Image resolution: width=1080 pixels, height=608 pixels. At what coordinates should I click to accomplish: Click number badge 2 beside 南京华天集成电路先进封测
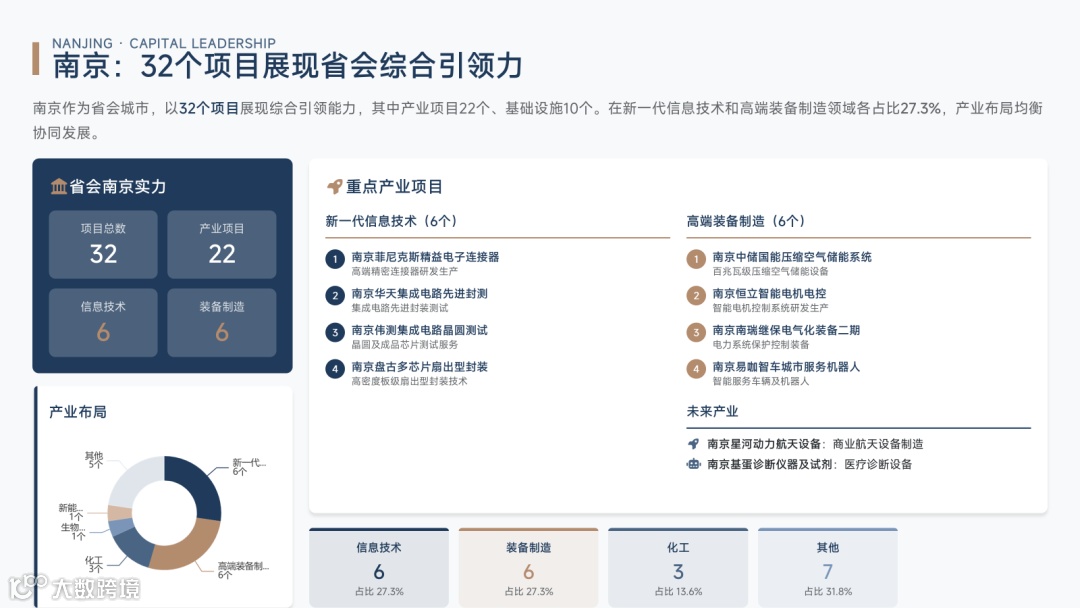click(x=335, y=295)
